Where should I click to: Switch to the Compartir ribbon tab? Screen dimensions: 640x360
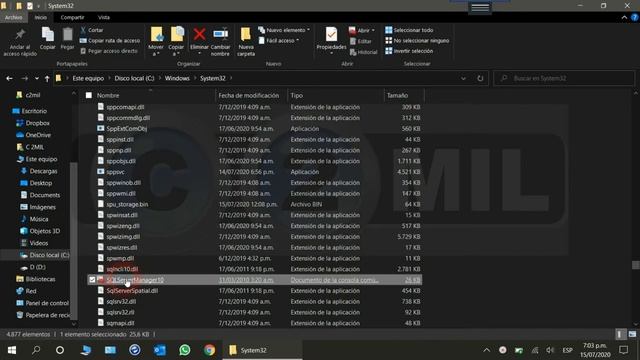[x=72, y=18]
